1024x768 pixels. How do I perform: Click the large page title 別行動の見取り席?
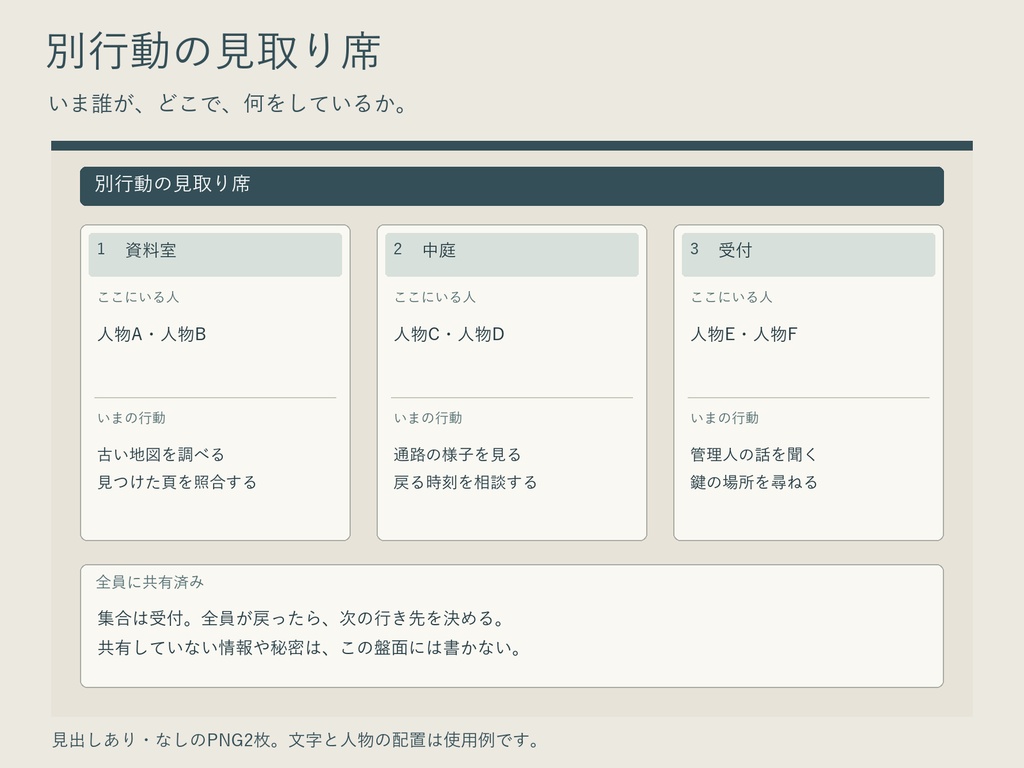(x=214, y=51)
